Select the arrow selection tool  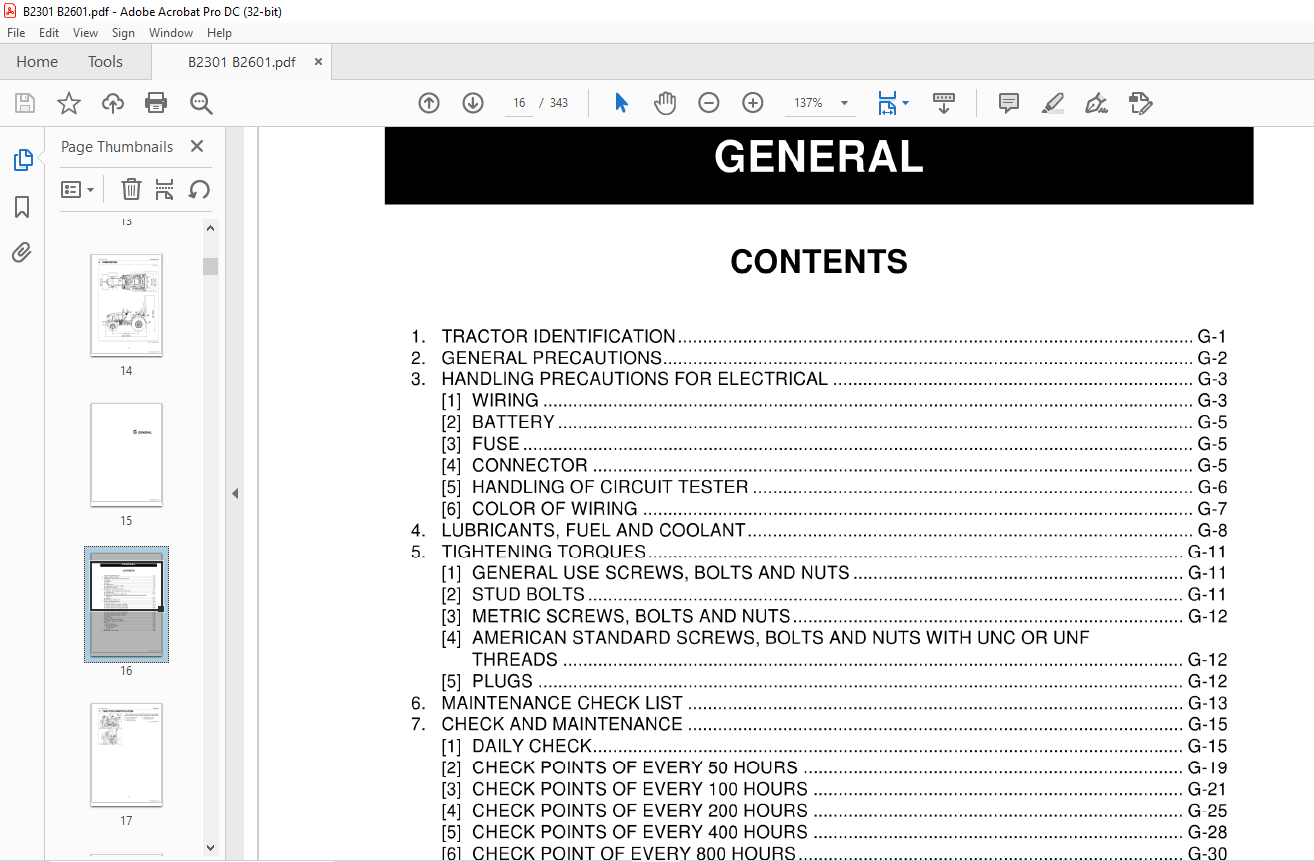click(621, 103)
